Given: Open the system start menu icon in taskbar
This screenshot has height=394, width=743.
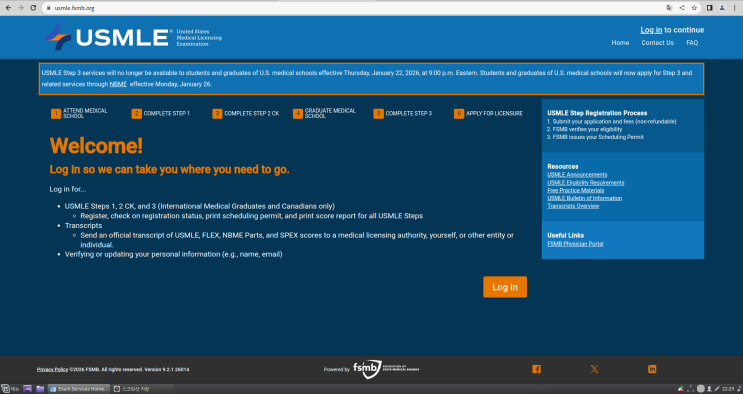Looking at the screenshot, I should [5, 389].
